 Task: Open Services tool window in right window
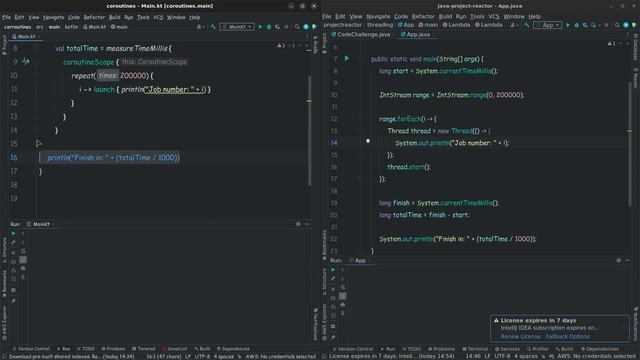507,349
